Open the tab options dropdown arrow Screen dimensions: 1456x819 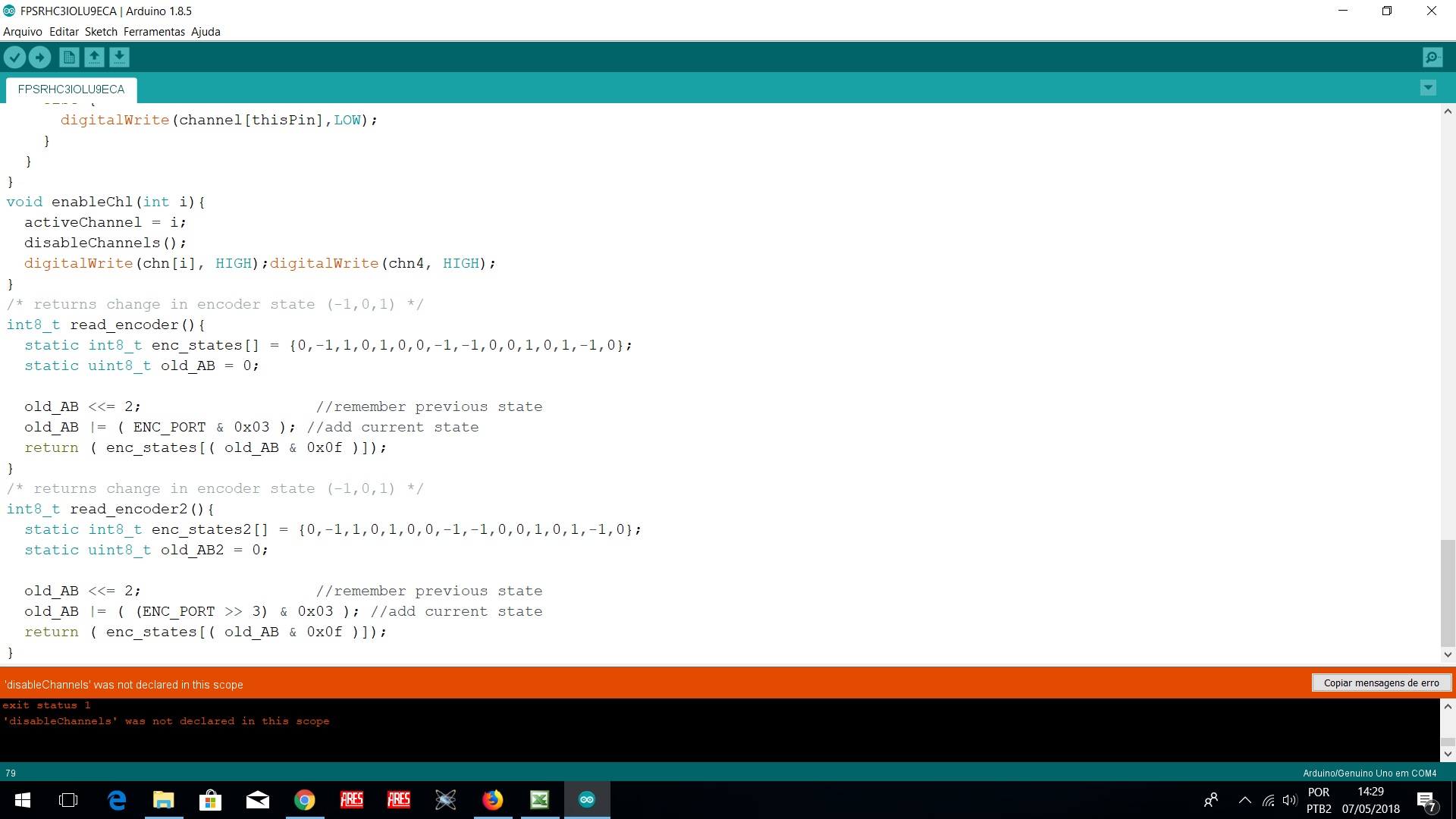point(1428,88)
